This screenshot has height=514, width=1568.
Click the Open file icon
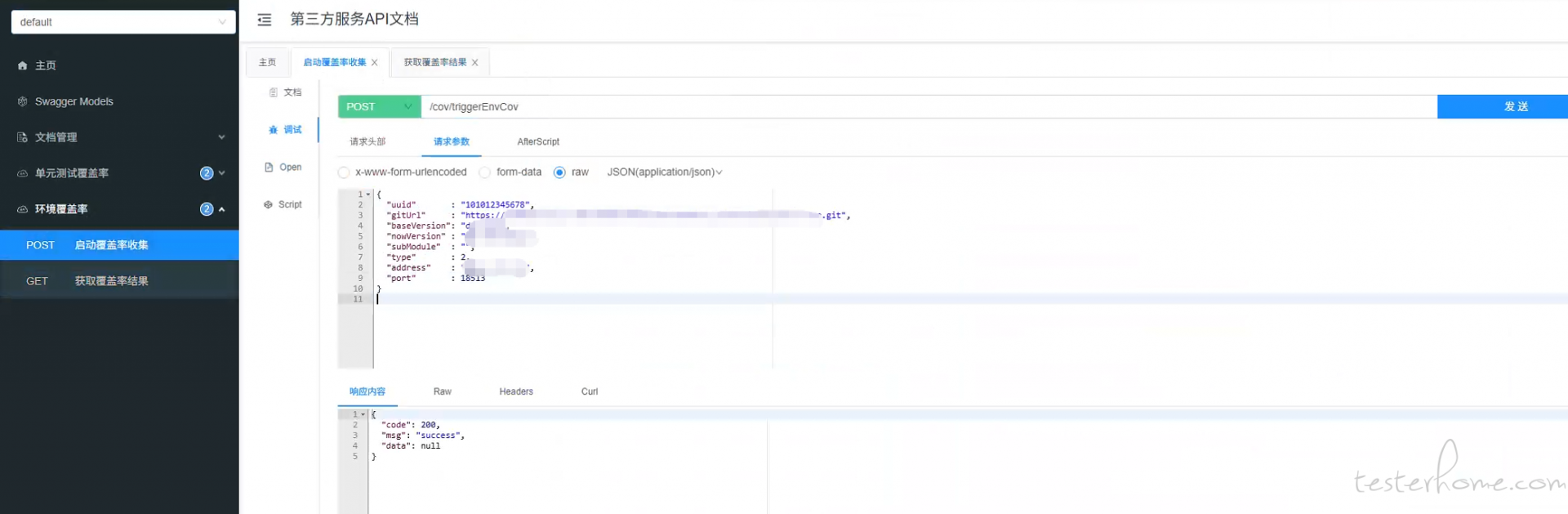269,168
